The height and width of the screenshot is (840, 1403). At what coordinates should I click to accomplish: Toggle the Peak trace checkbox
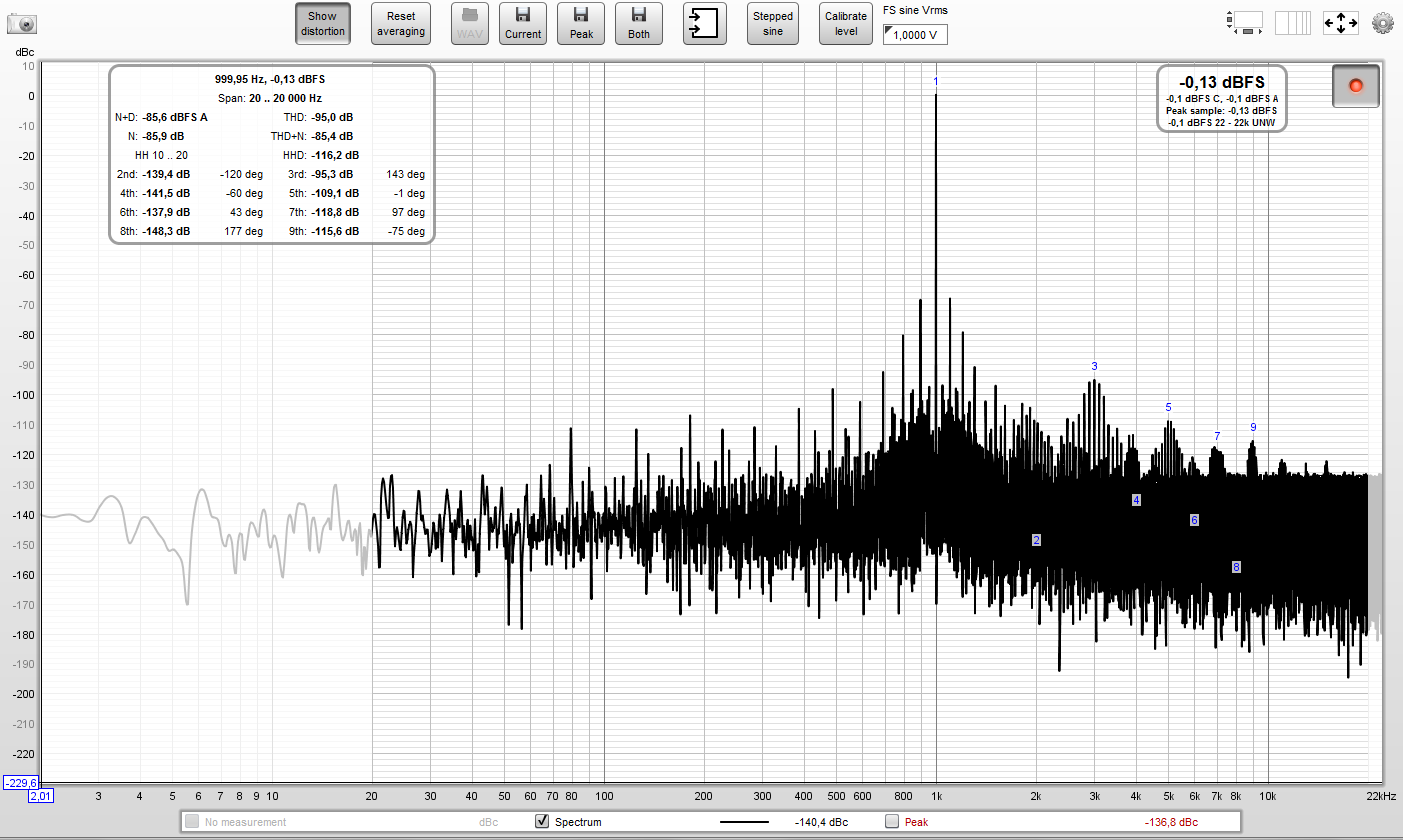point(892,821)
